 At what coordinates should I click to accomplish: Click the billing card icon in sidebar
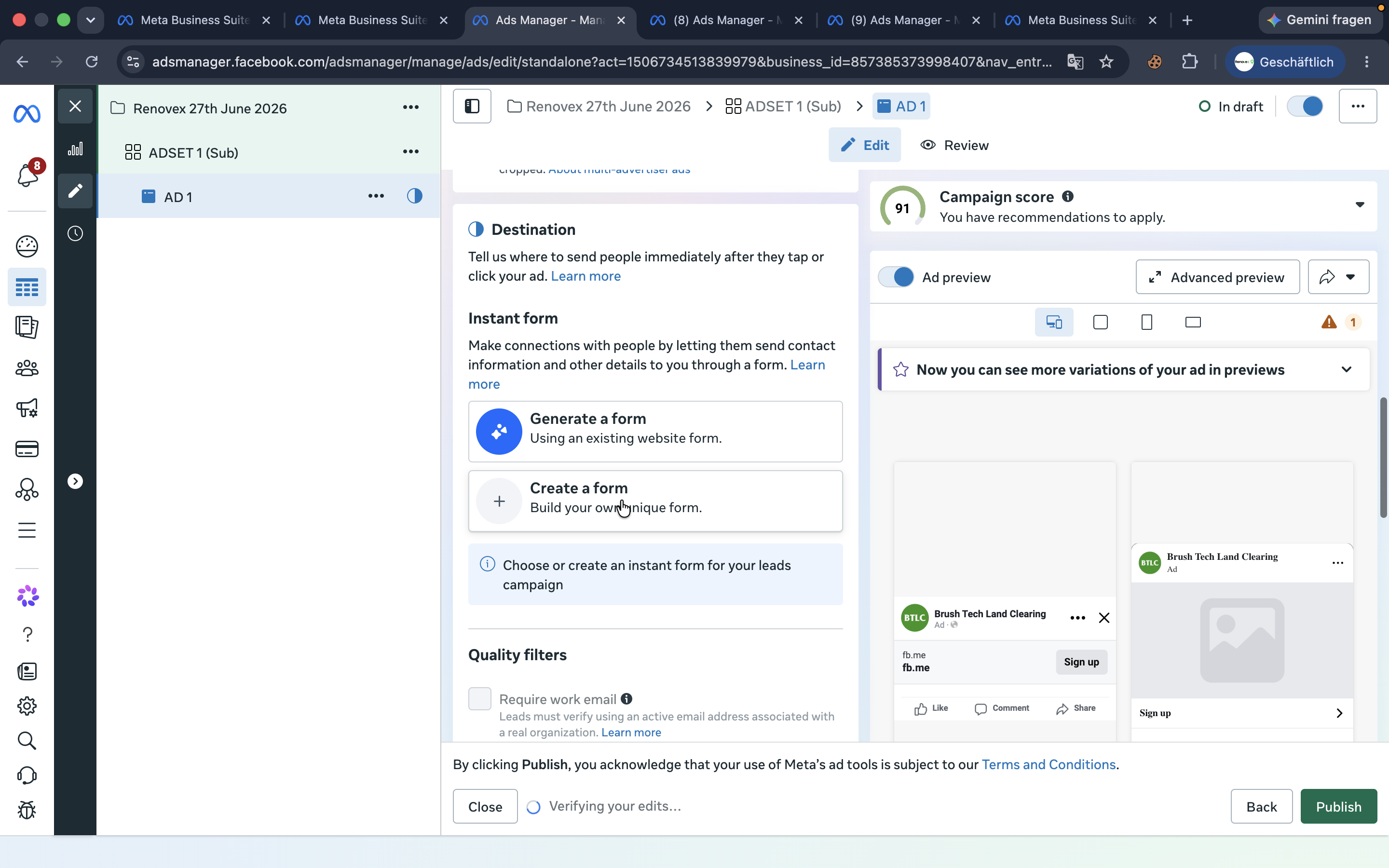(27, 449)
